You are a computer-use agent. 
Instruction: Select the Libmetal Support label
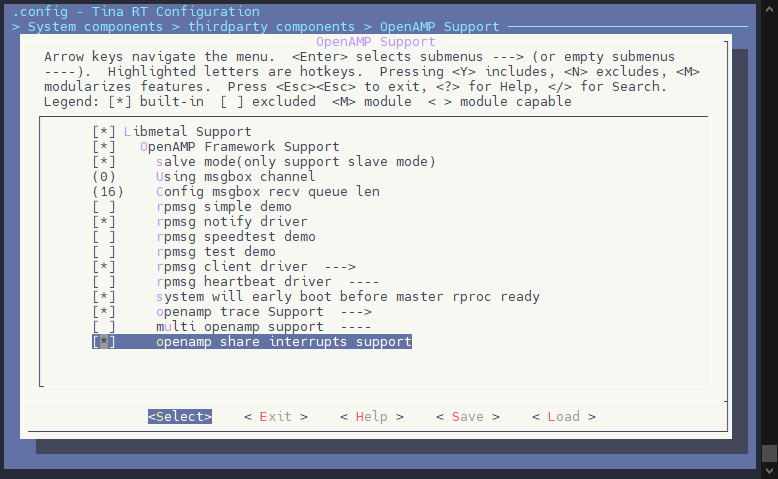[188, 132]
